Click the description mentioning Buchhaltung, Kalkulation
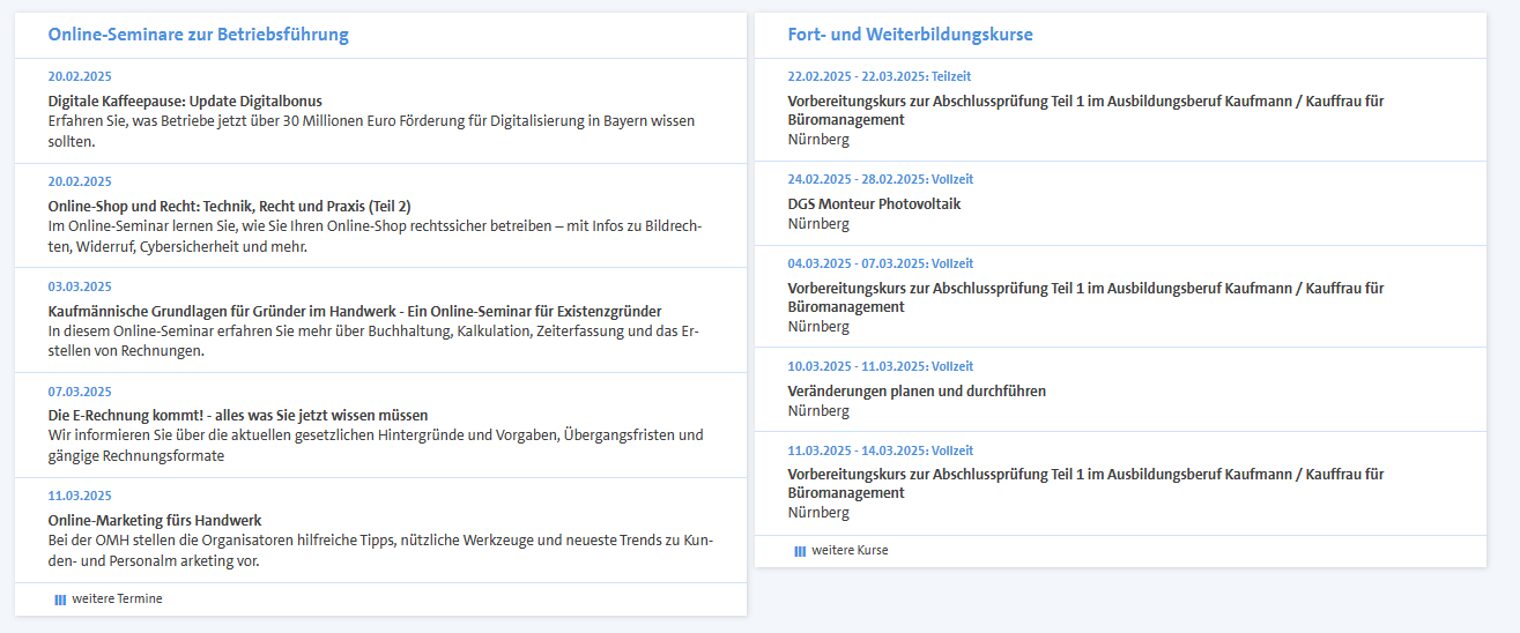 [373, 341]
